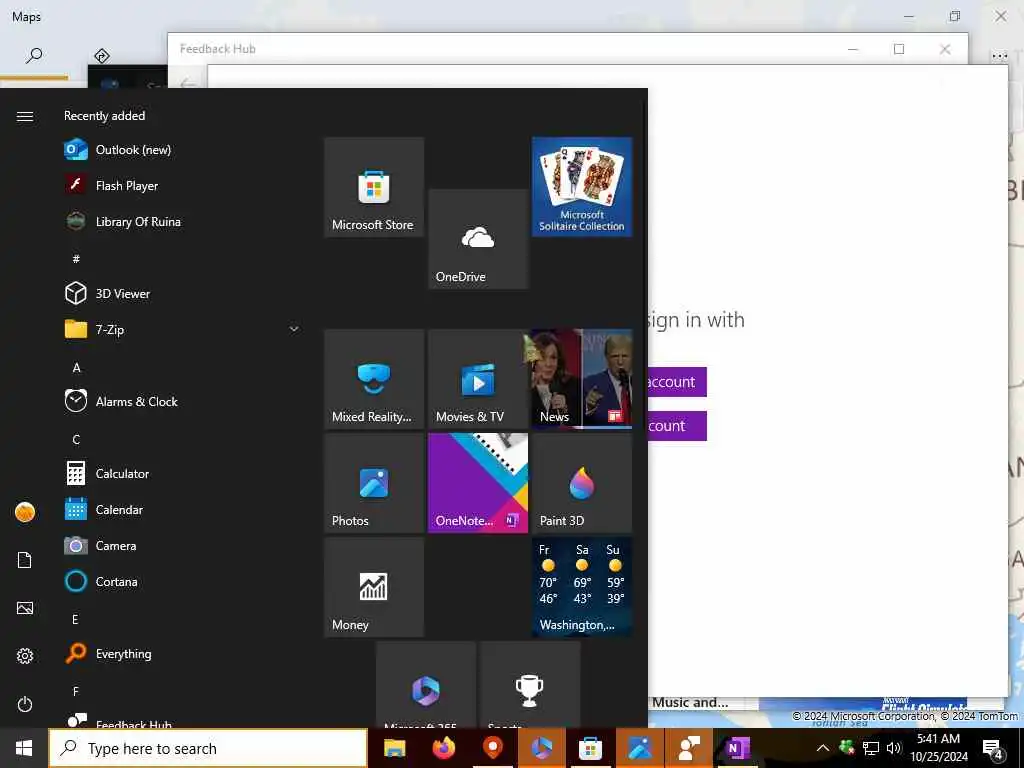
Task: Open the Washington weather tile
Action: click(582, 587)
